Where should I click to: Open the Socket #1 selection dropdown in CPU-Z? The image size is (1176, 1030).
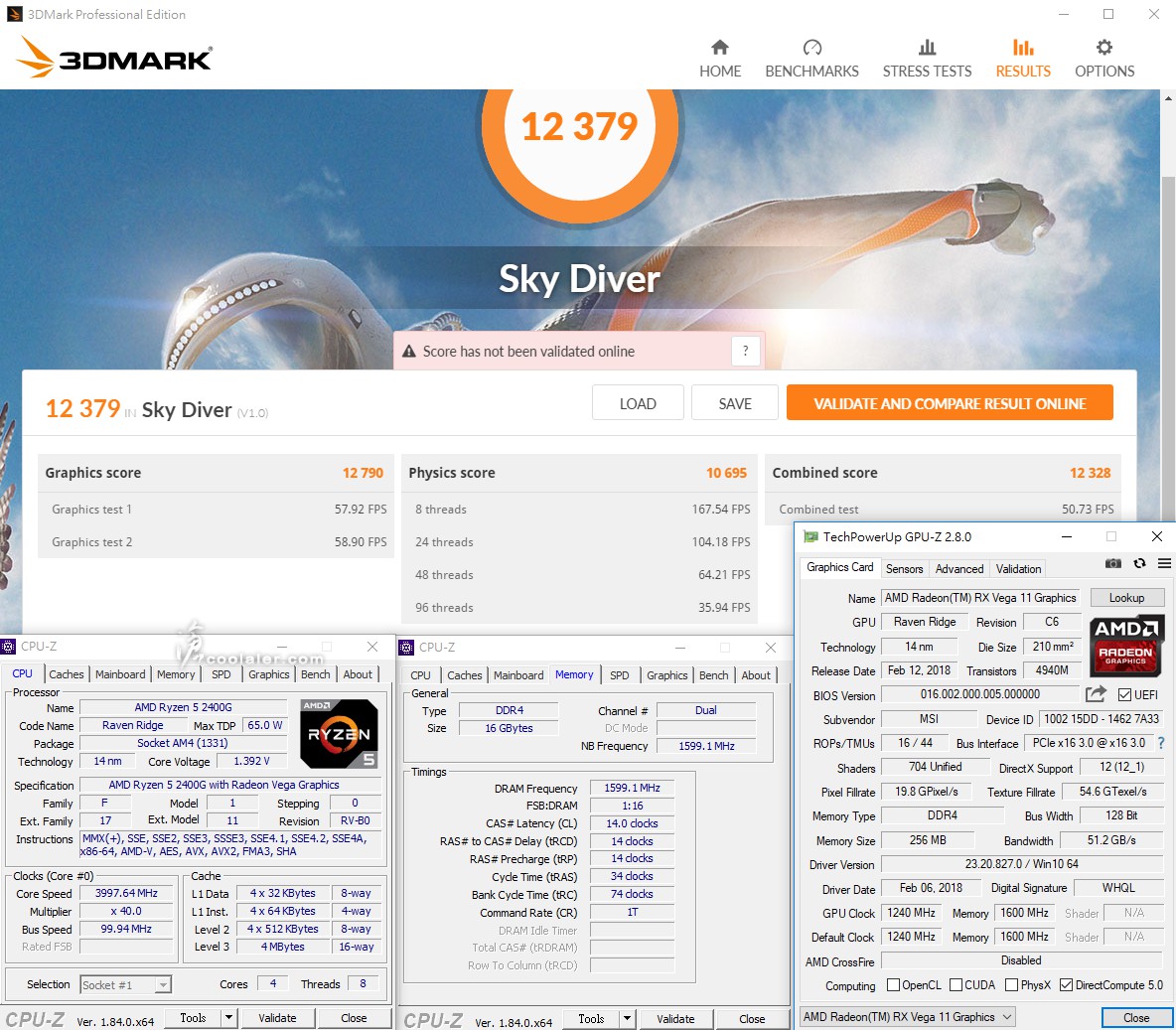point(163,985)
